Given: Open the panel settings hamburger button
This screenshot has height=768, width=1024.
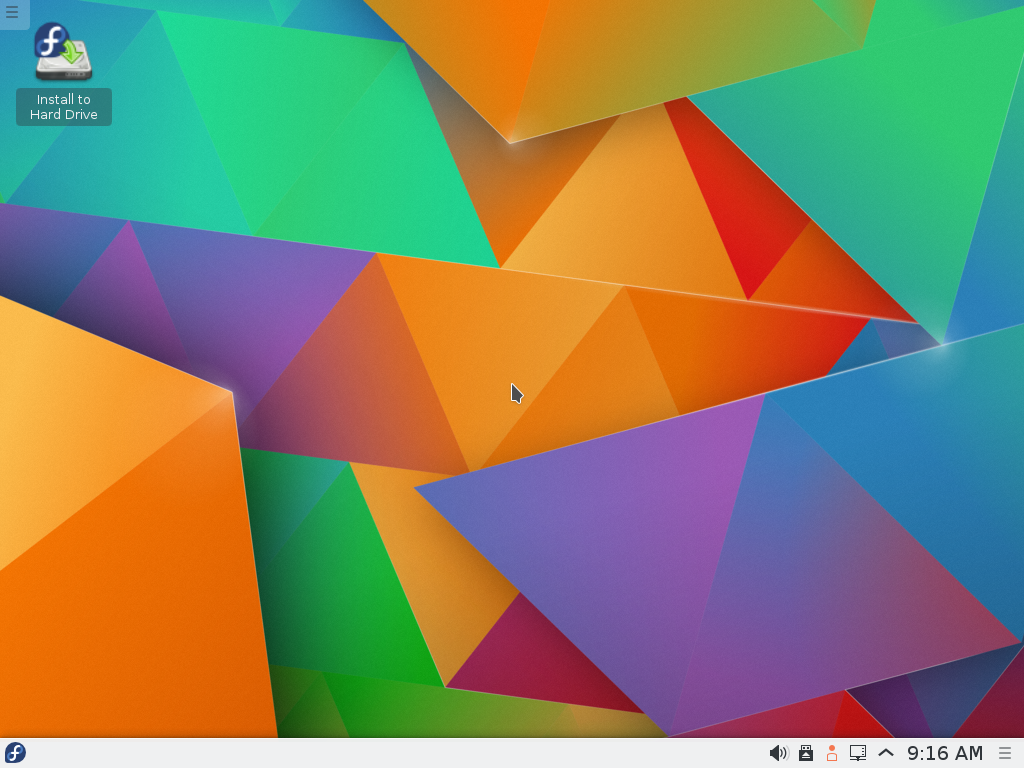Looking at the screenshot, I should (1006, 753).
